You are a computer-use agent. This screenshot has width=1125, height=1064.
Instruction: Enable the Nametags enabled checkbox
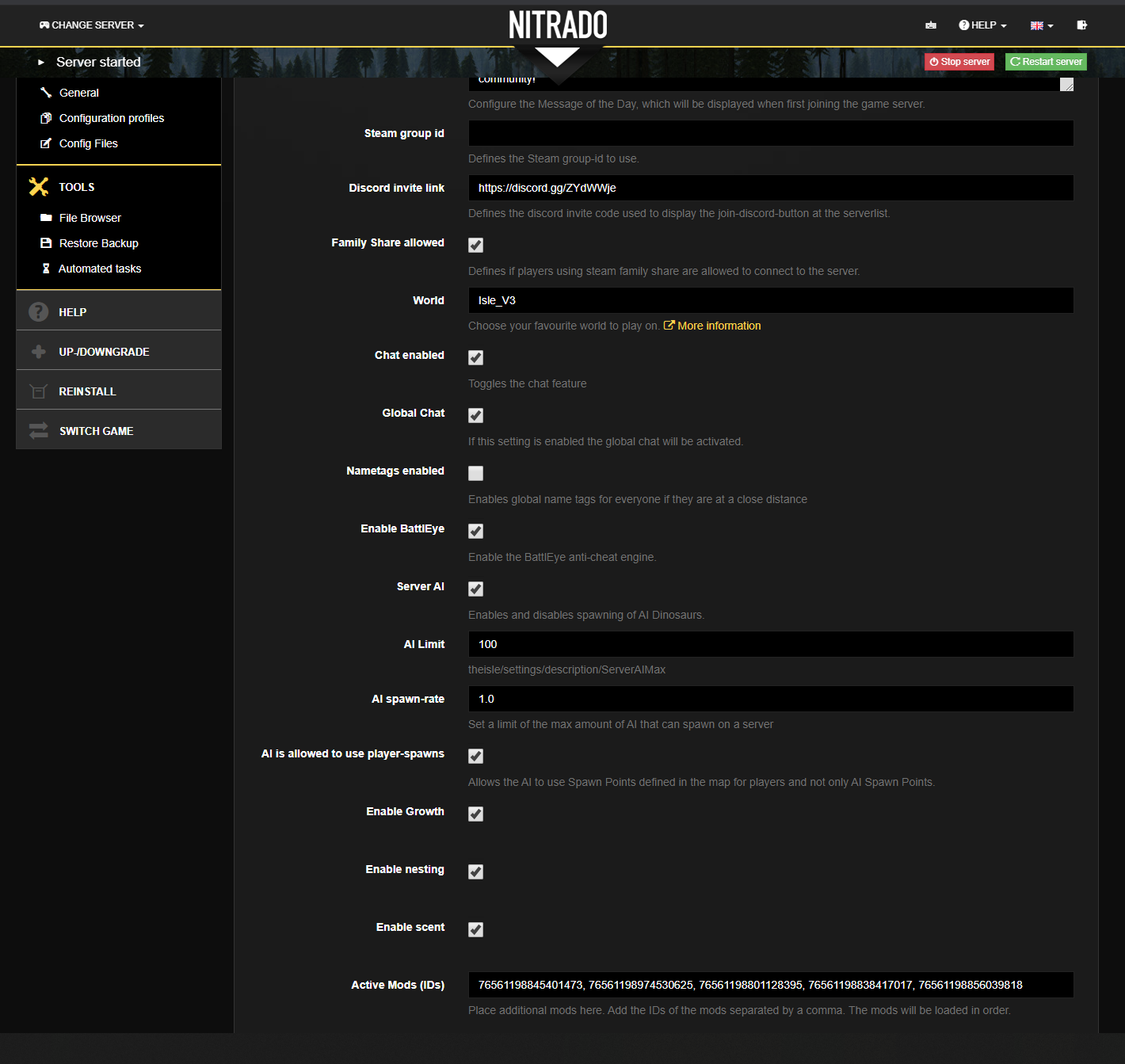tap(475, 474)
